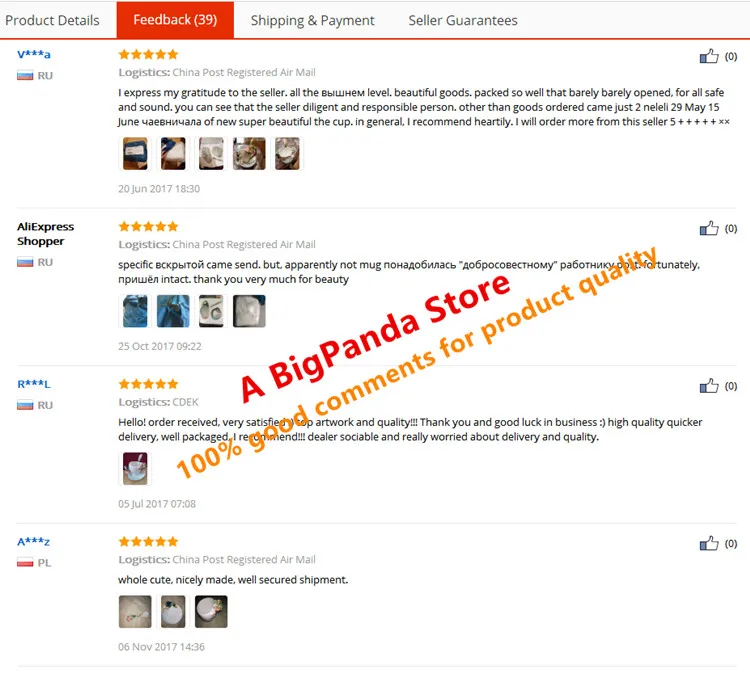Open first photo in V***a's review
Image resolution: width=750 pixels, height=673 pixels.
[x=135, y=154]
